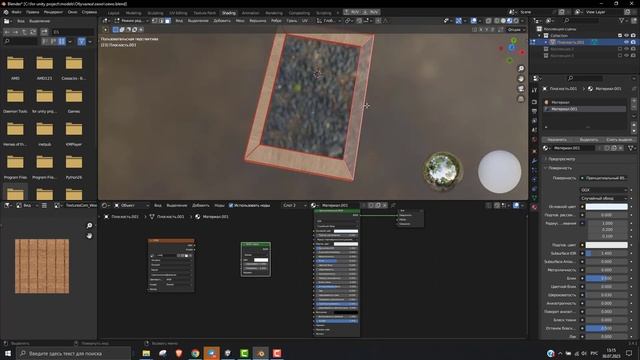
Task: Adjust the Subsurface IOR value slider
Action: pyautogui.click(x=607, y=253)
